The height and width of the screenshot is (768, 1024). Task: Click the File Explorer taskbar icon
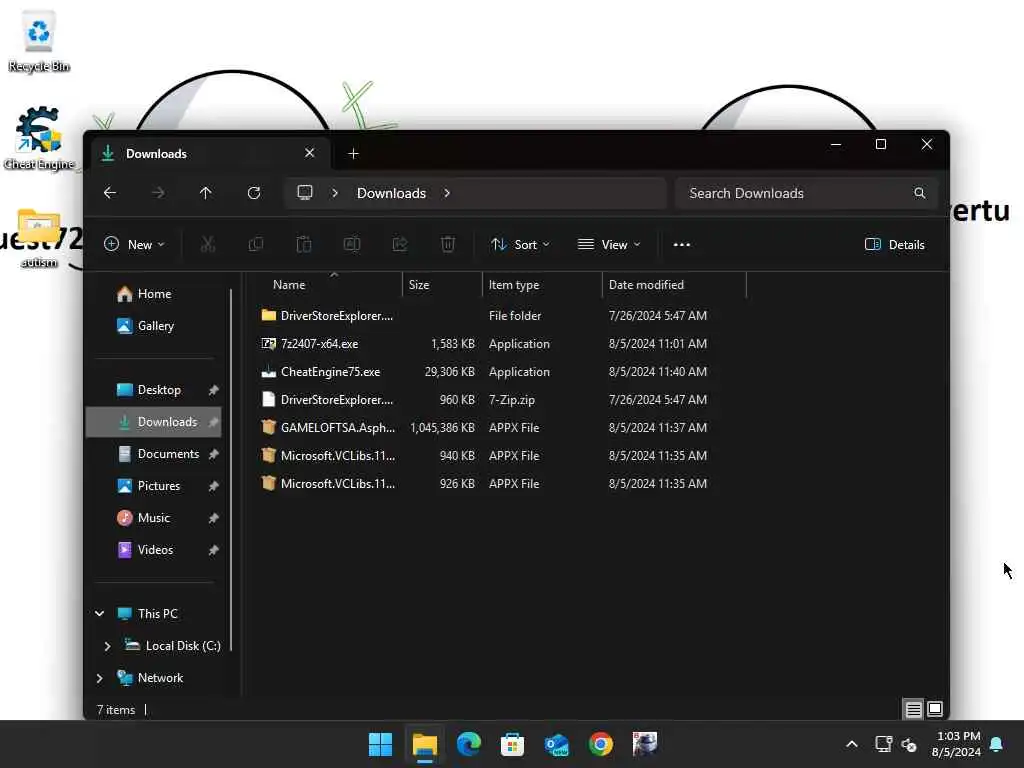[x=424, y=744]
